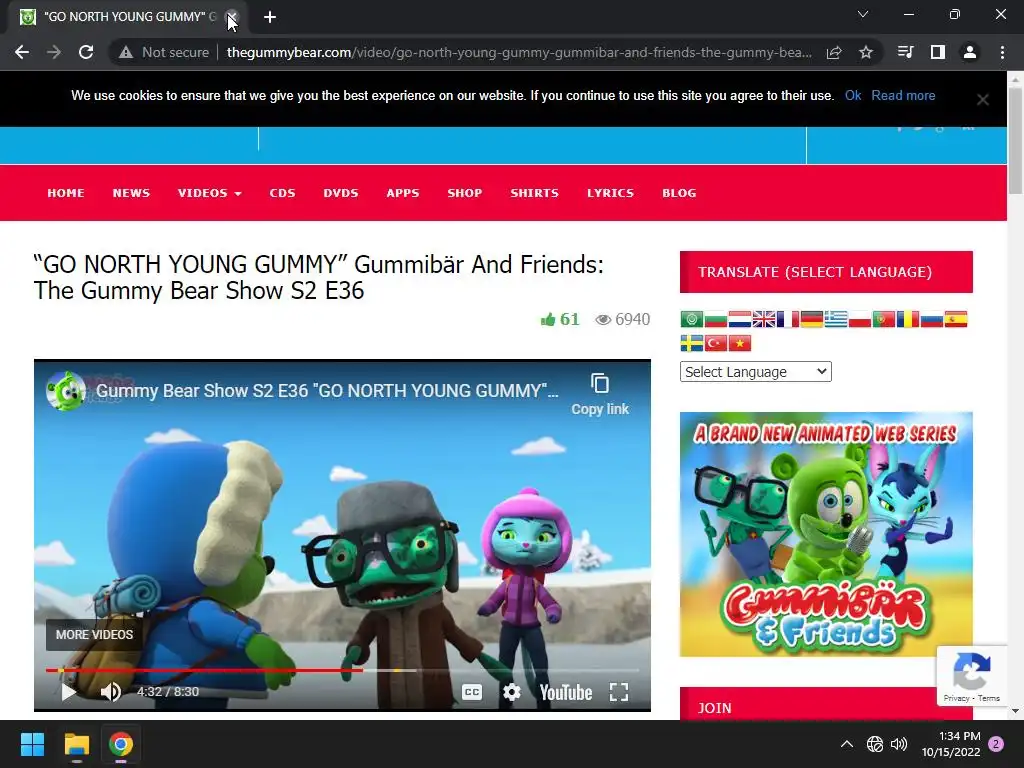Click the page vertical scrollbar

click(1015, 141)
